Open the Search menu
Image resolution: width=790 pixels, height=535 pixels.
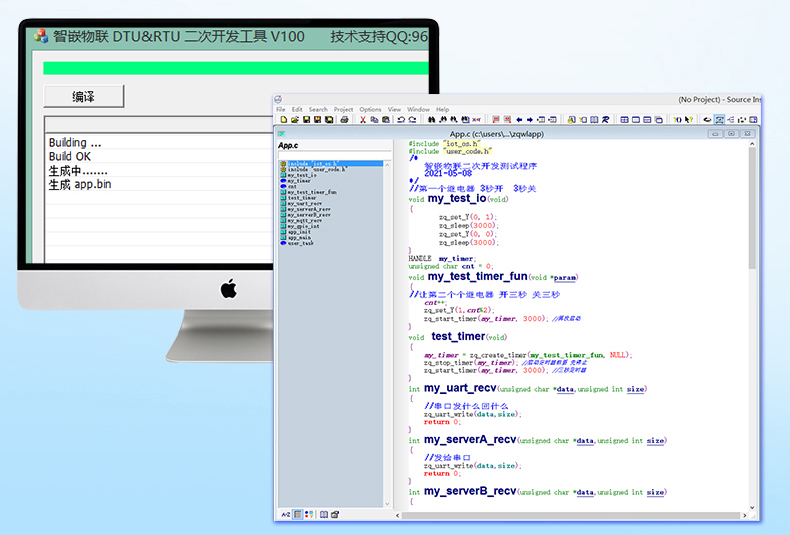click(318, 109)
